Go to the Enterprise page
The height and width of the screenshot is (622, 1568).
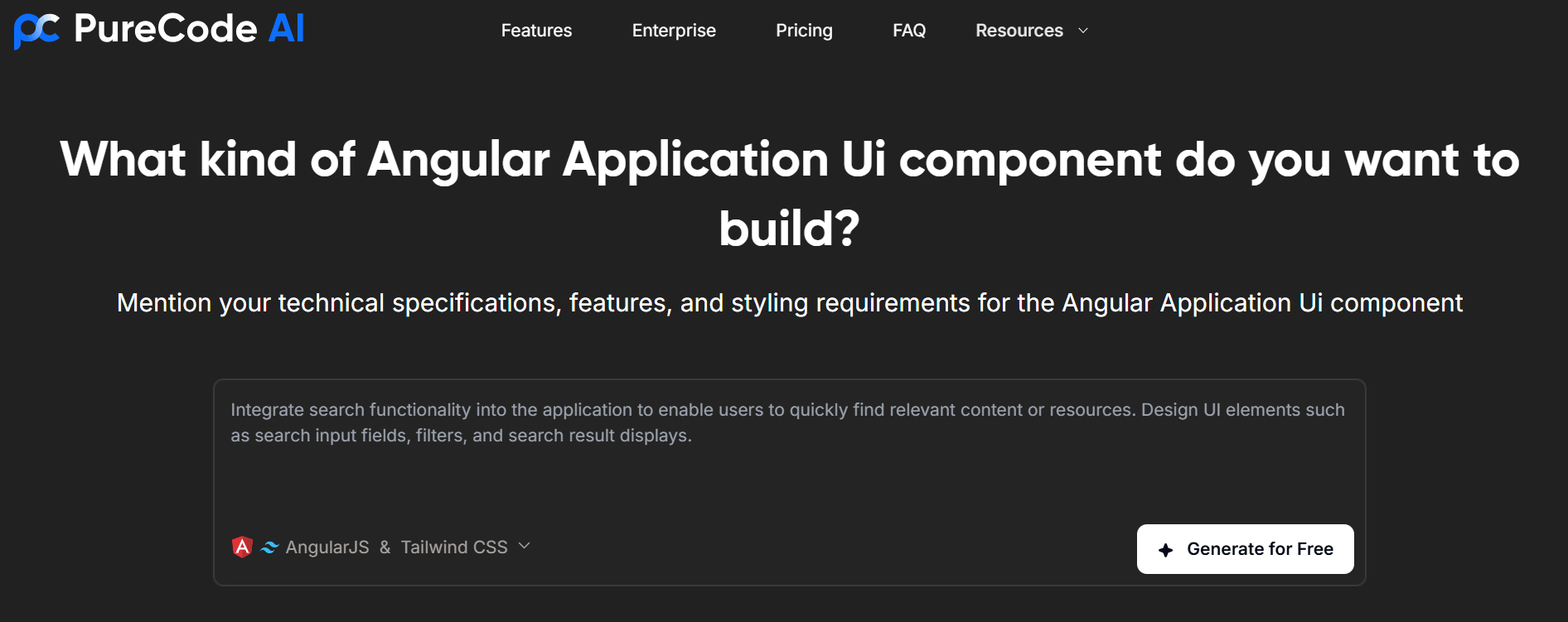coord(674,31)
